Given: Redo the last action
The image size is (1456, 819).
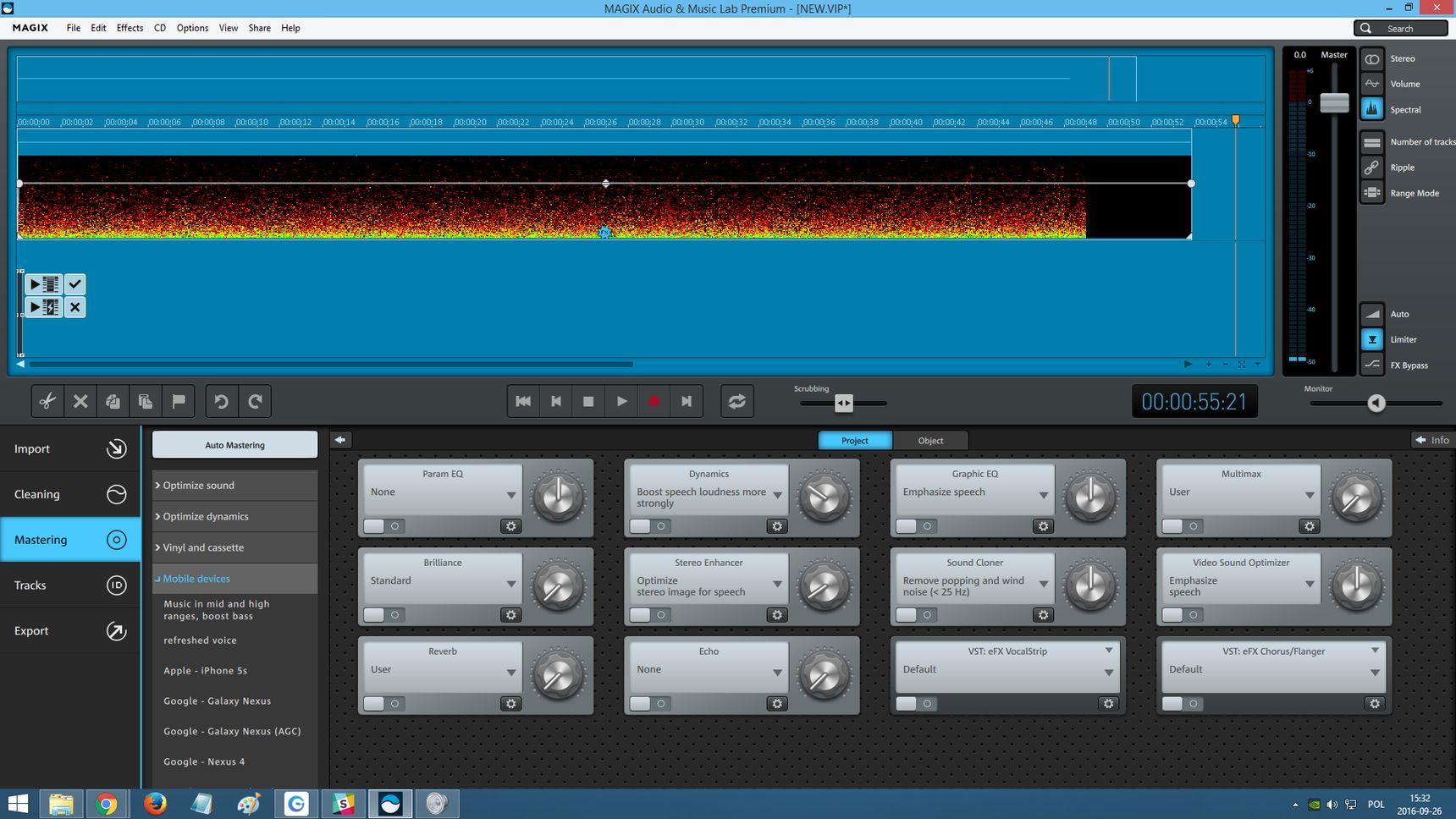Looking at the screenshot, I should coord(255,401).
